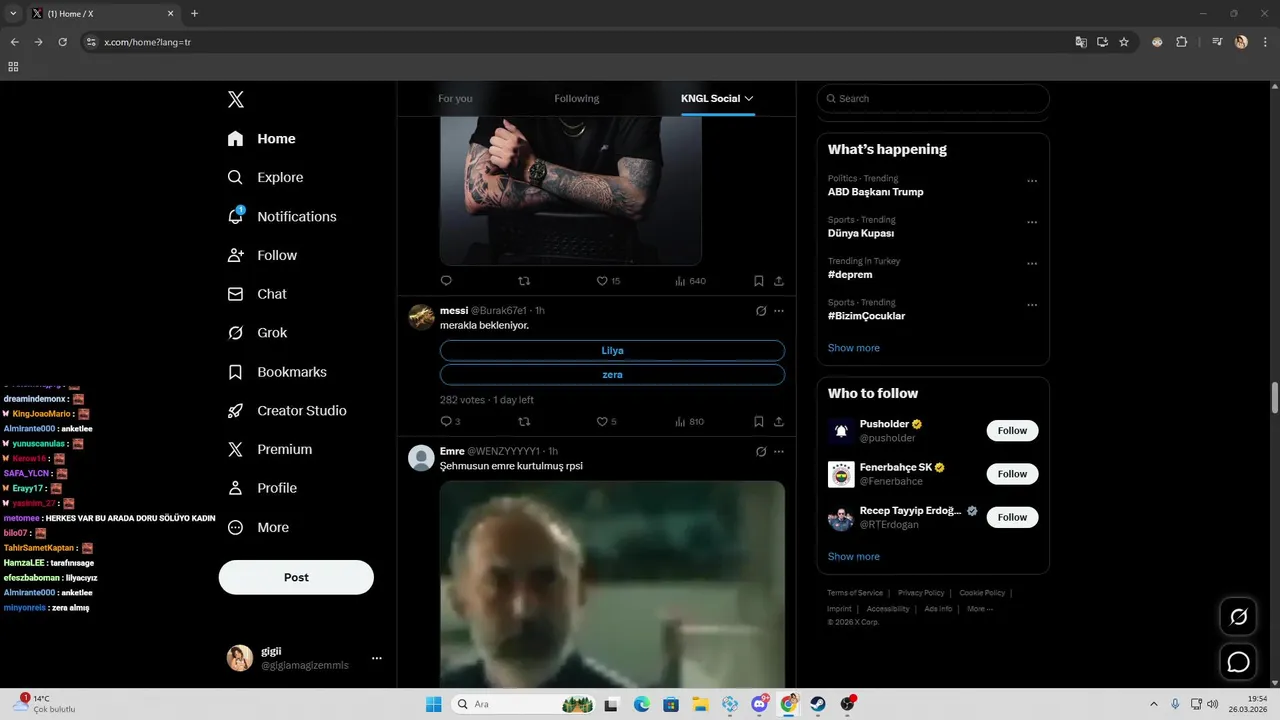Open Profile in the sidebar
This screenshot has height=720, width=1280.
(x=262, y=488)
